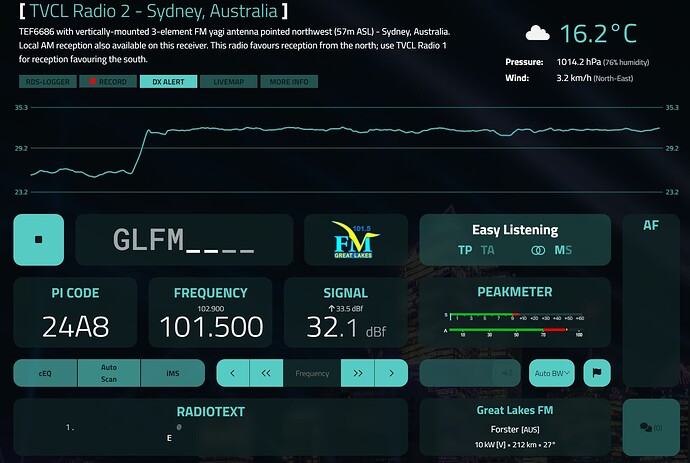690x463 pixels.
Task: Open the LIVEMAP button
Action: (x=228, y=81)
